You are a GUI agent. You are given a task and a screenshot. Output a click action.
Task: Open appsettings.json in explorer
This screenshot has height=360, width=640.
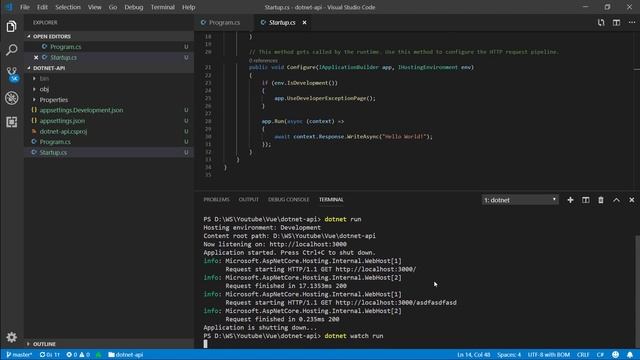pos(108,121)
